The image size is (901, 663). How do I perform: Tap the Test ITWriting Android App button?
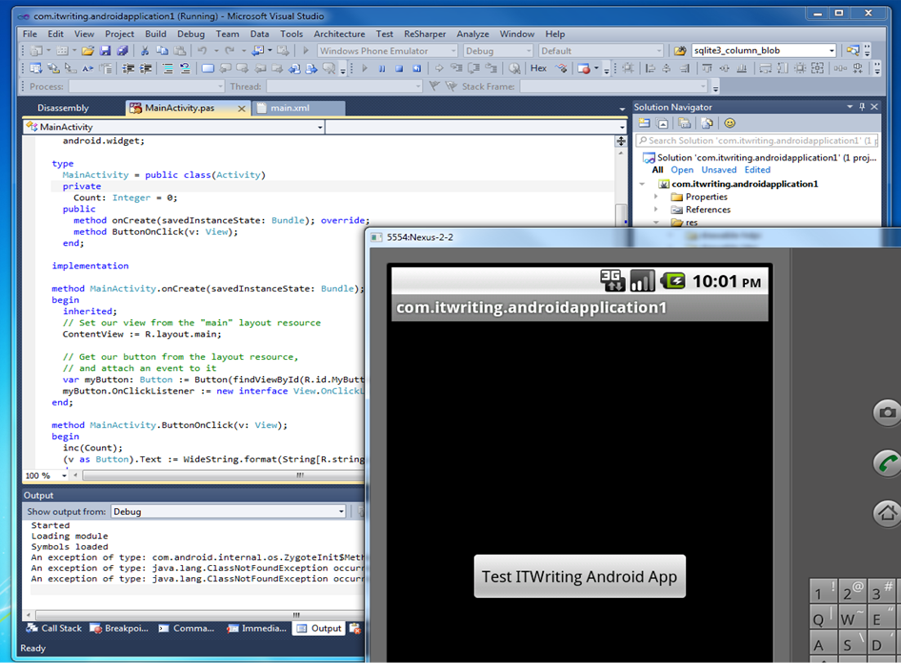579,577
